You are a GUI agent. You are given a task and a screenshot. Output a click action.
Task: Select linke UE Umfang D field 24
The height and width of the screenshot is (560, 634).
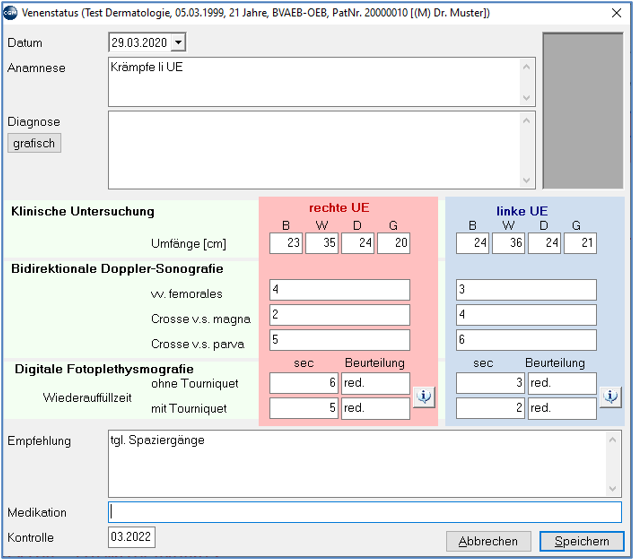coord(544,243)
